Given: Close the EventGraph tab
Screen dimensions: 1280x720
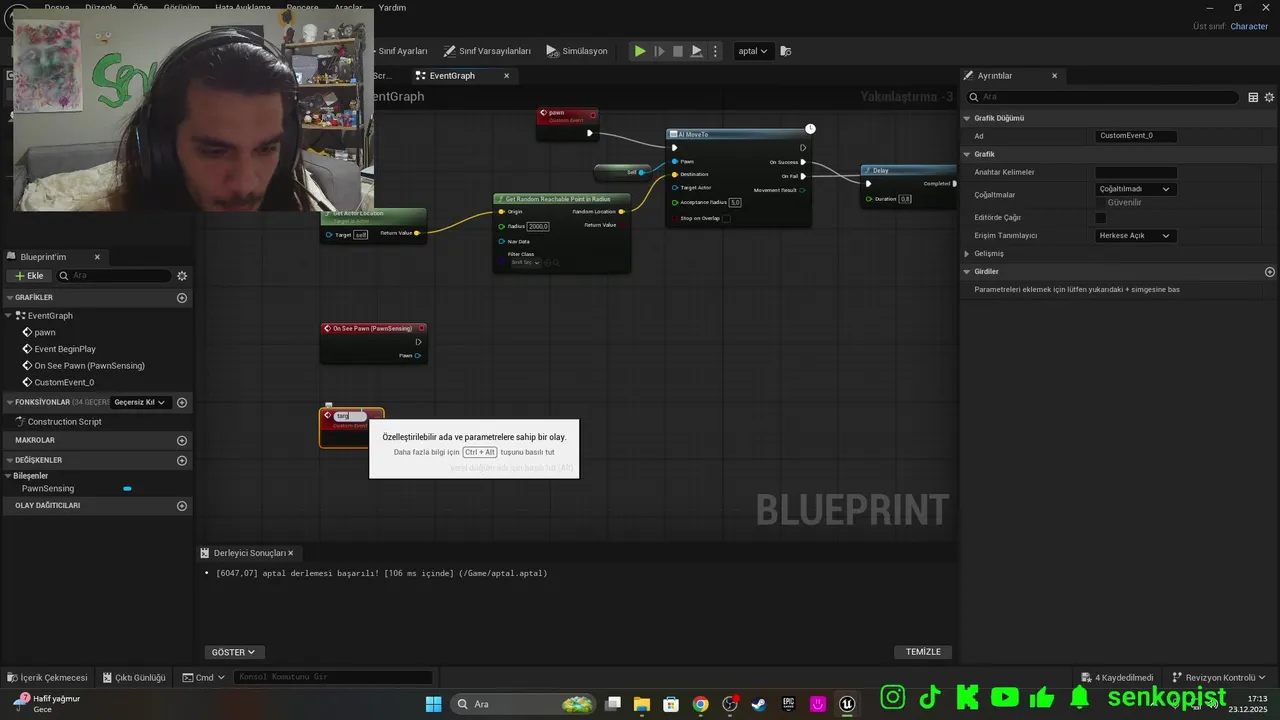Looking at the screenshot, I should (507, 76).
